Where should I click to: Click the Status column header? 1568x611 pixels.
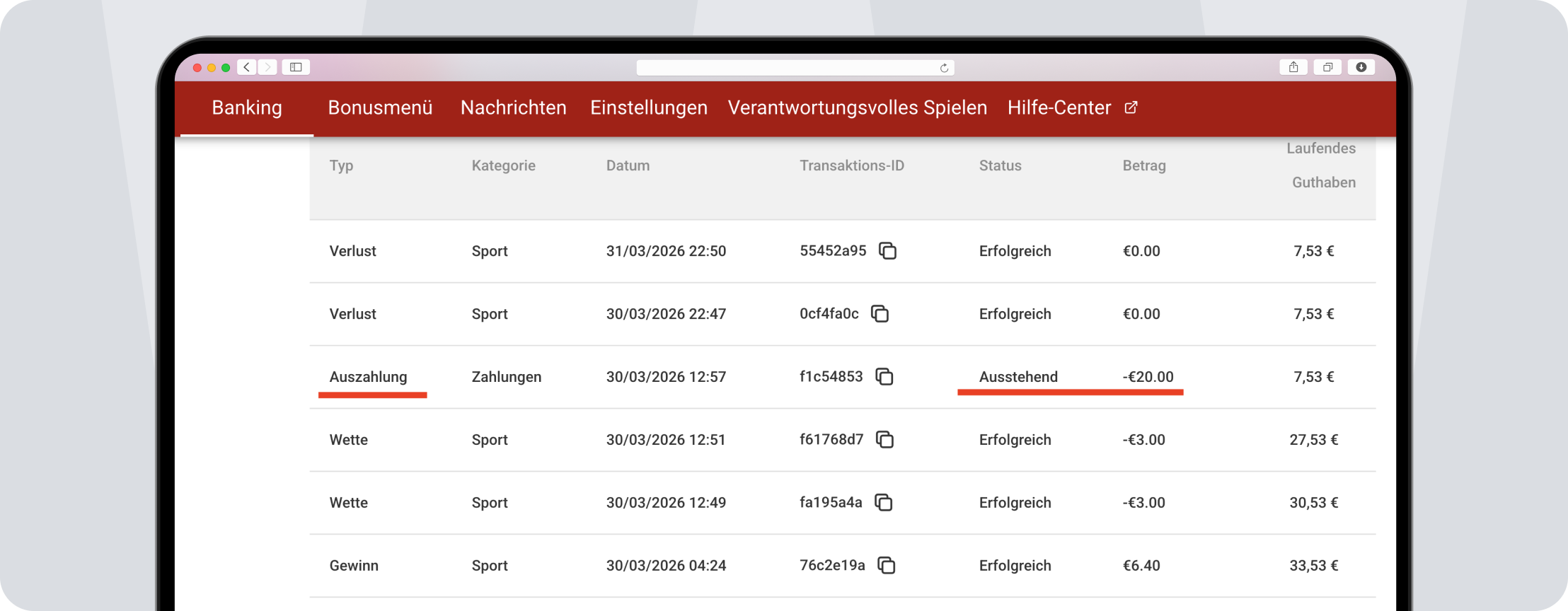coord(1001,165)
